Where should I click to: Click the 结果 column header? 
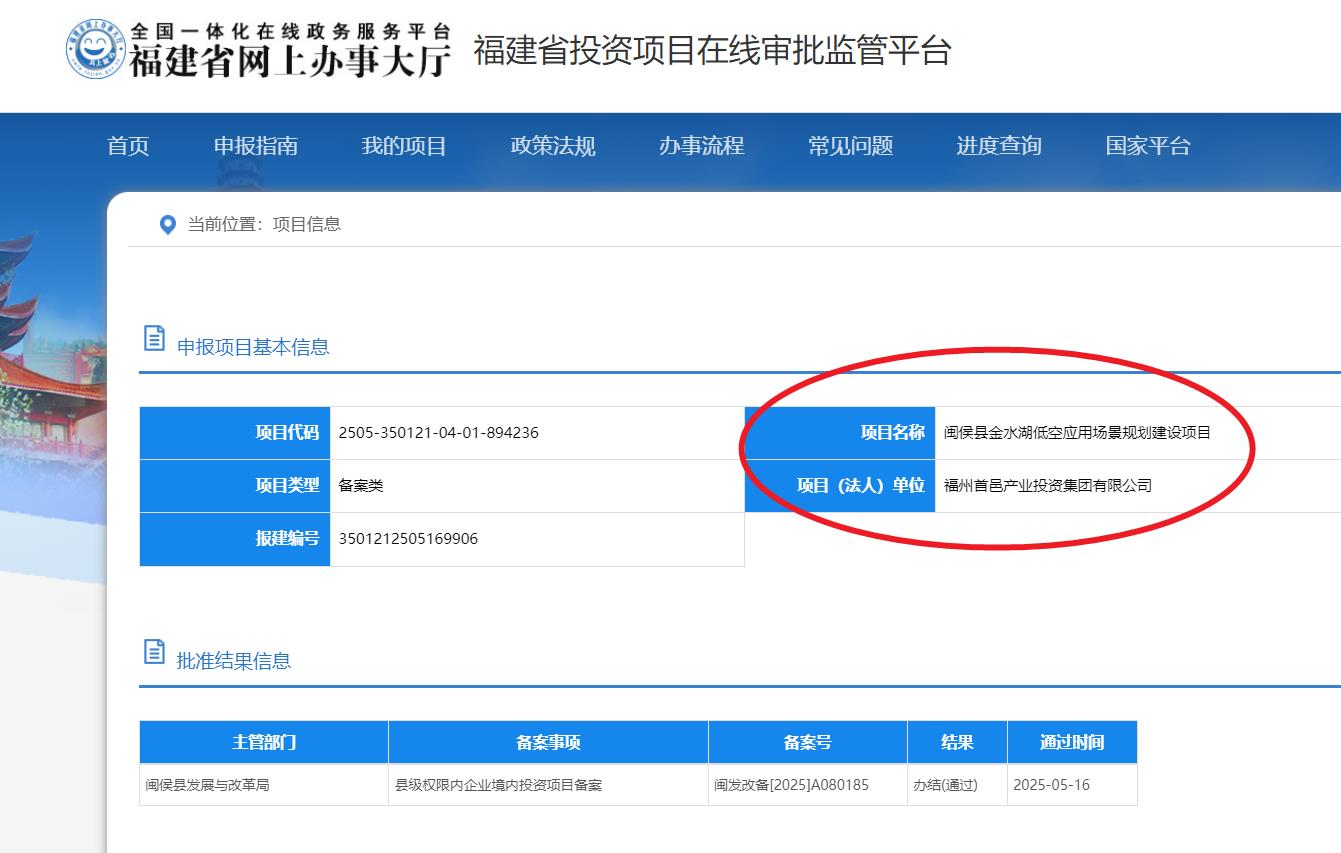958,742
